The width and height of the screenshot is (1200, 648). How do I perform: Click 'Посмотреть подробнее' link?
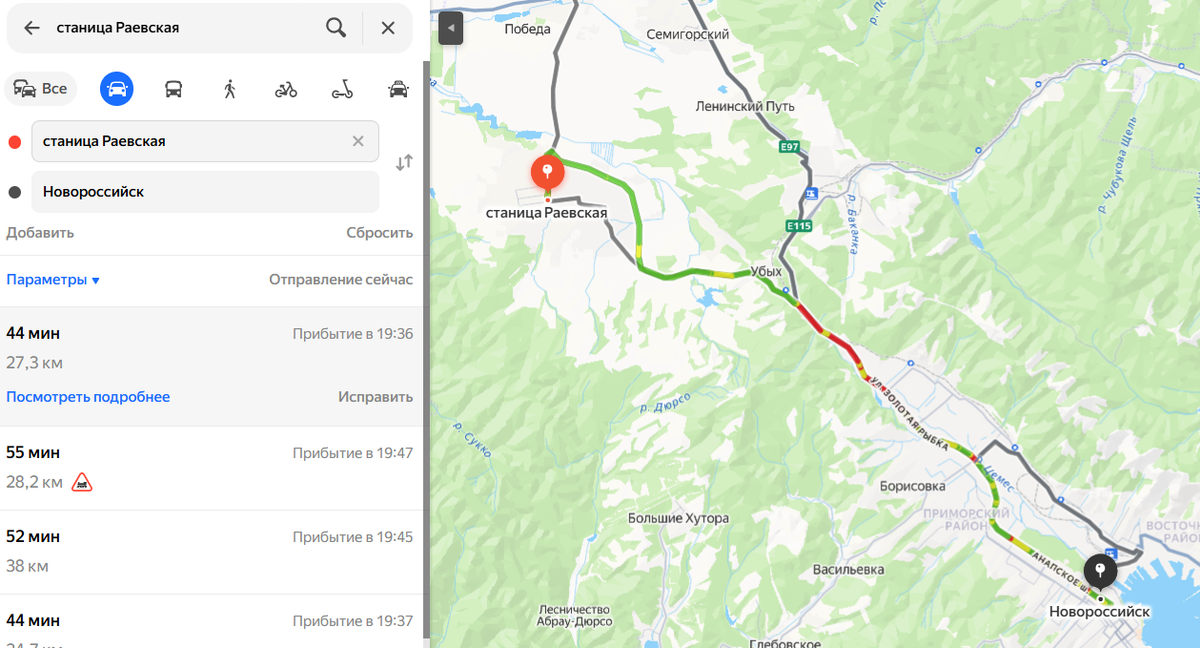[x=88, y=397]
